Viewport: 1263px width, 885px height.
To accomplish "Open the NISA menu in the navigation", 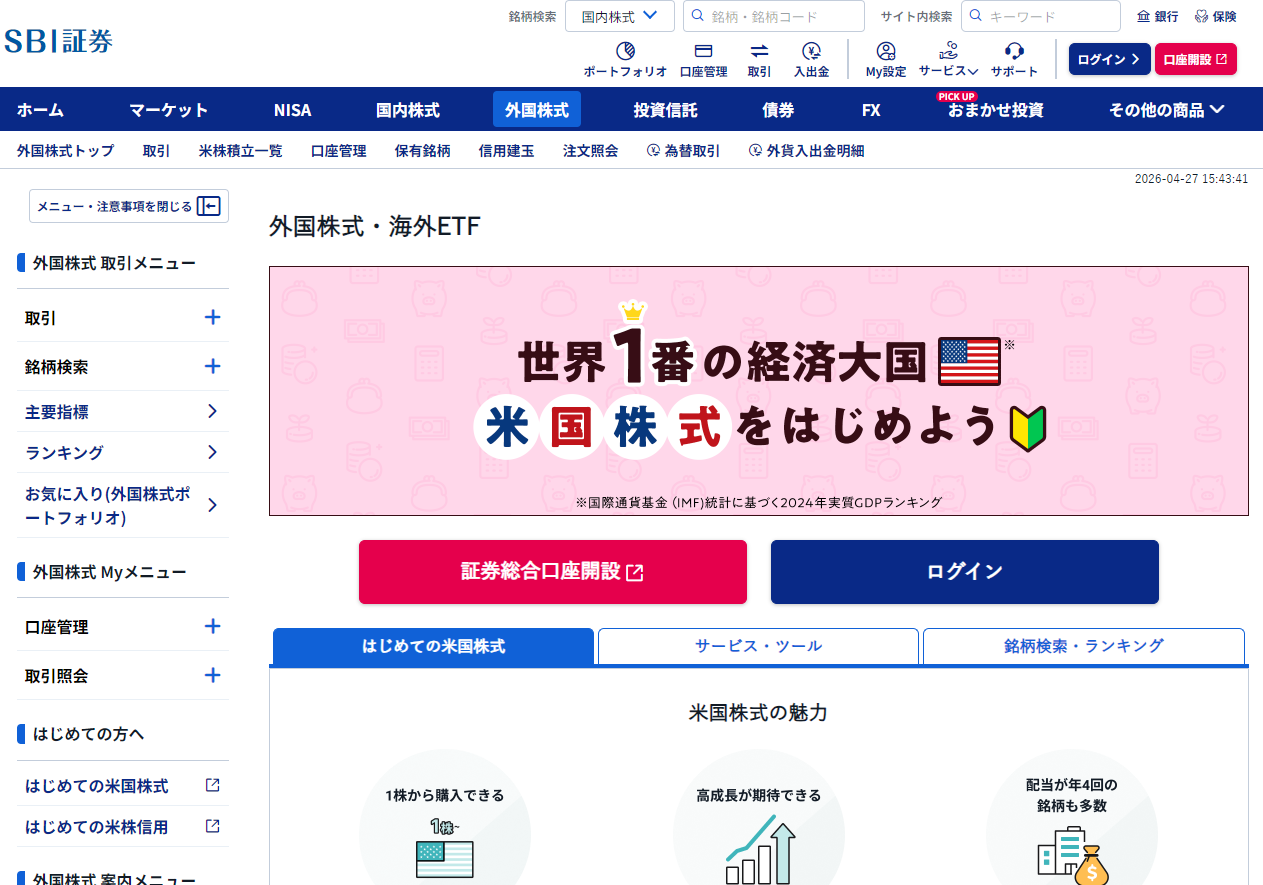I will [x=292, y=109].
